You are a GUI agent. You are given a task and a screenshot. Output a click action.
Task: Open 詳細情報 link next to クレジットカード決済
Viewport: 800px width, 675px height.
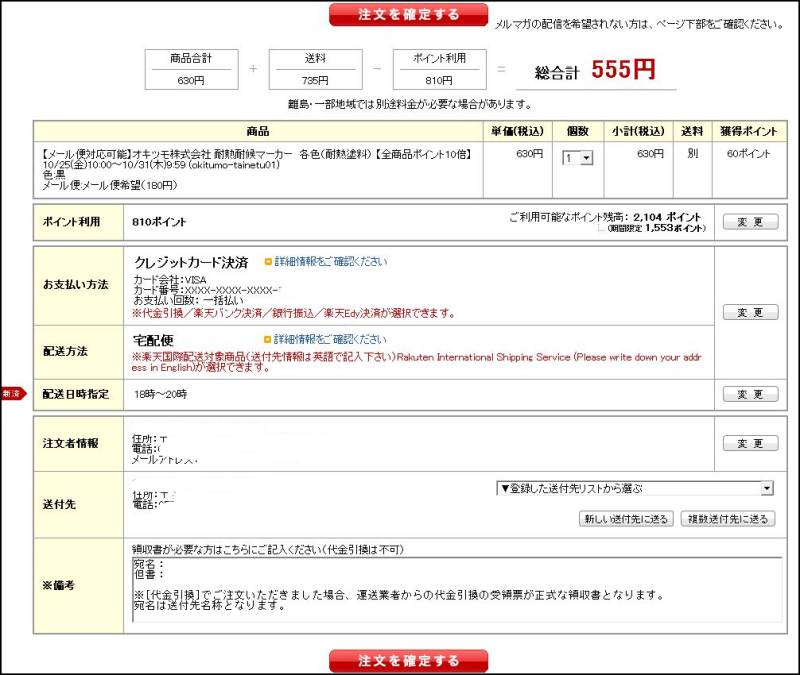pos(330,262)
